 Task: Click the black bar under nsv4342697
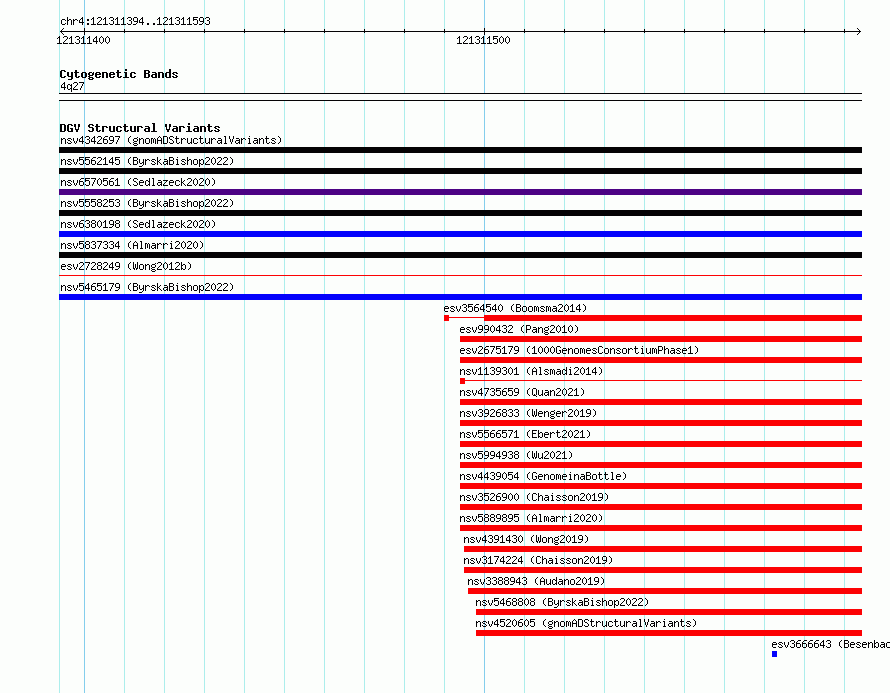[460, 150]
